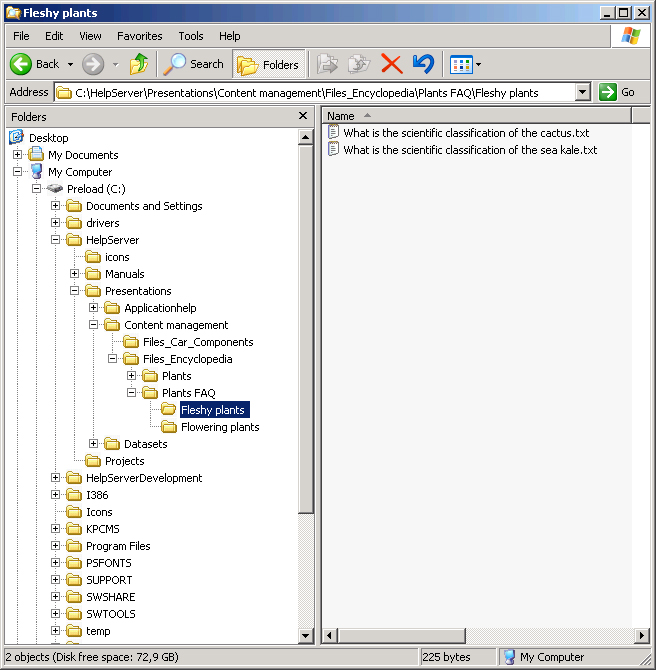Expand the Program Files folder node
Screen dimensions: 656x670
55,546
